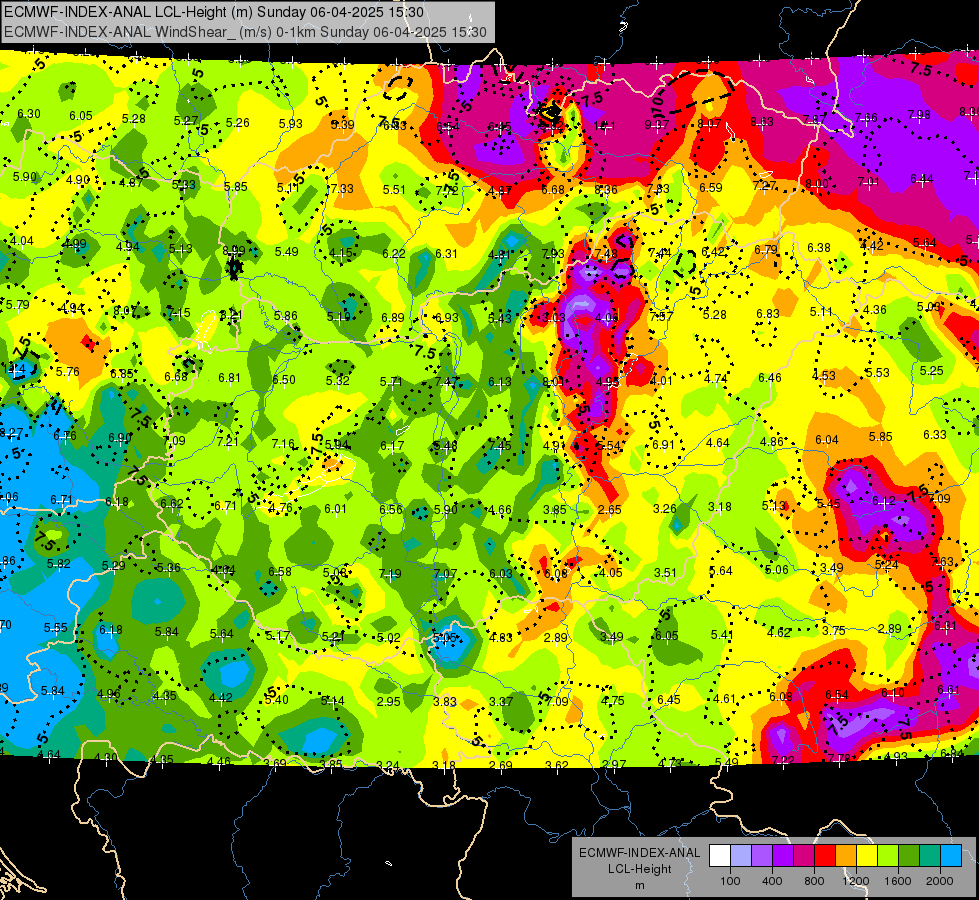Click the wind shear value 6.30

coord(29,114)
